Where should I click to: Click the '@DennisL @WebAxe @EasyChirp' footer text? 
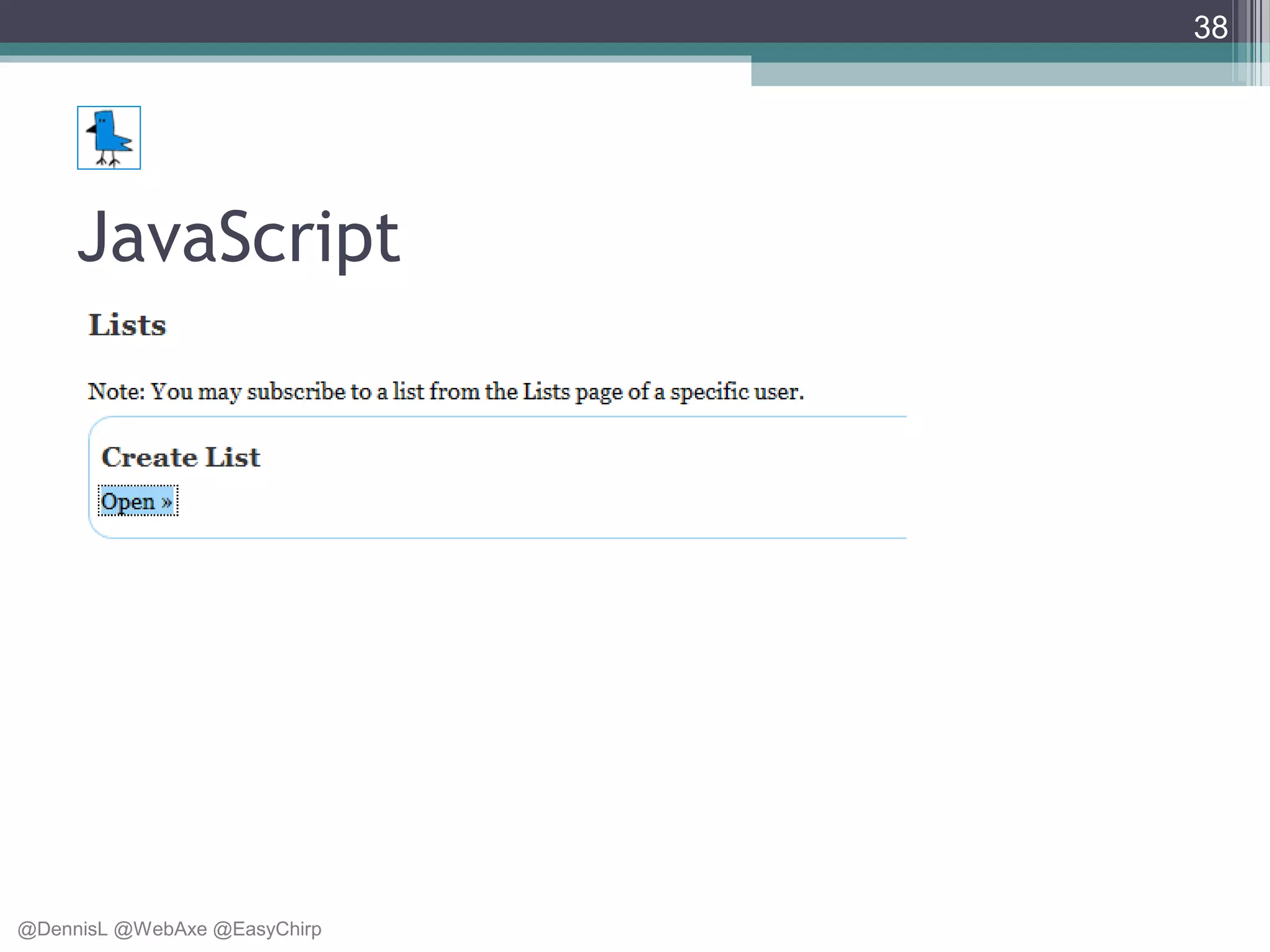pos(169,928)
